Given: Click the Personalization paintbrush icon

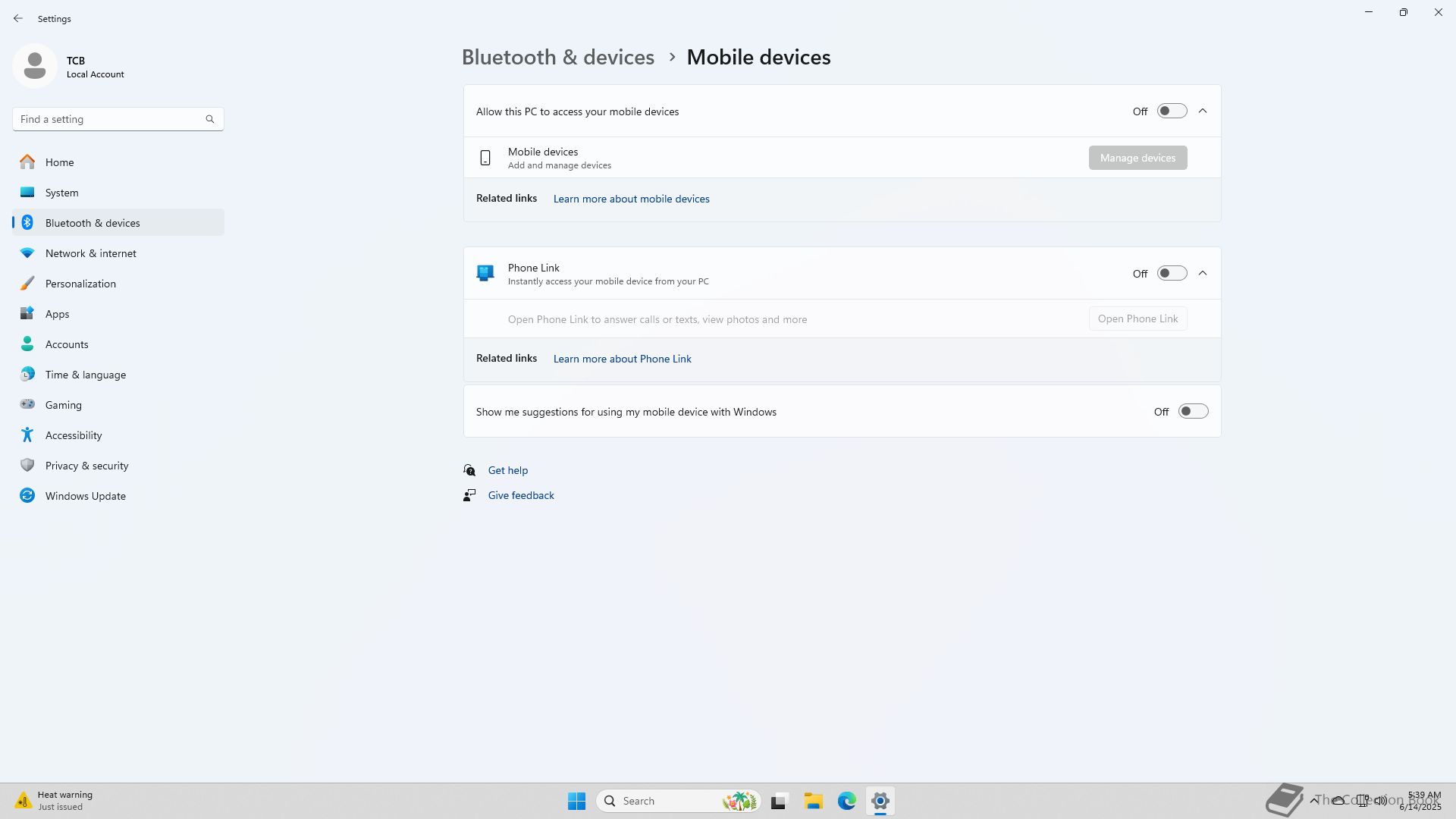Looking at the screenshot, I should coord(27,283).
